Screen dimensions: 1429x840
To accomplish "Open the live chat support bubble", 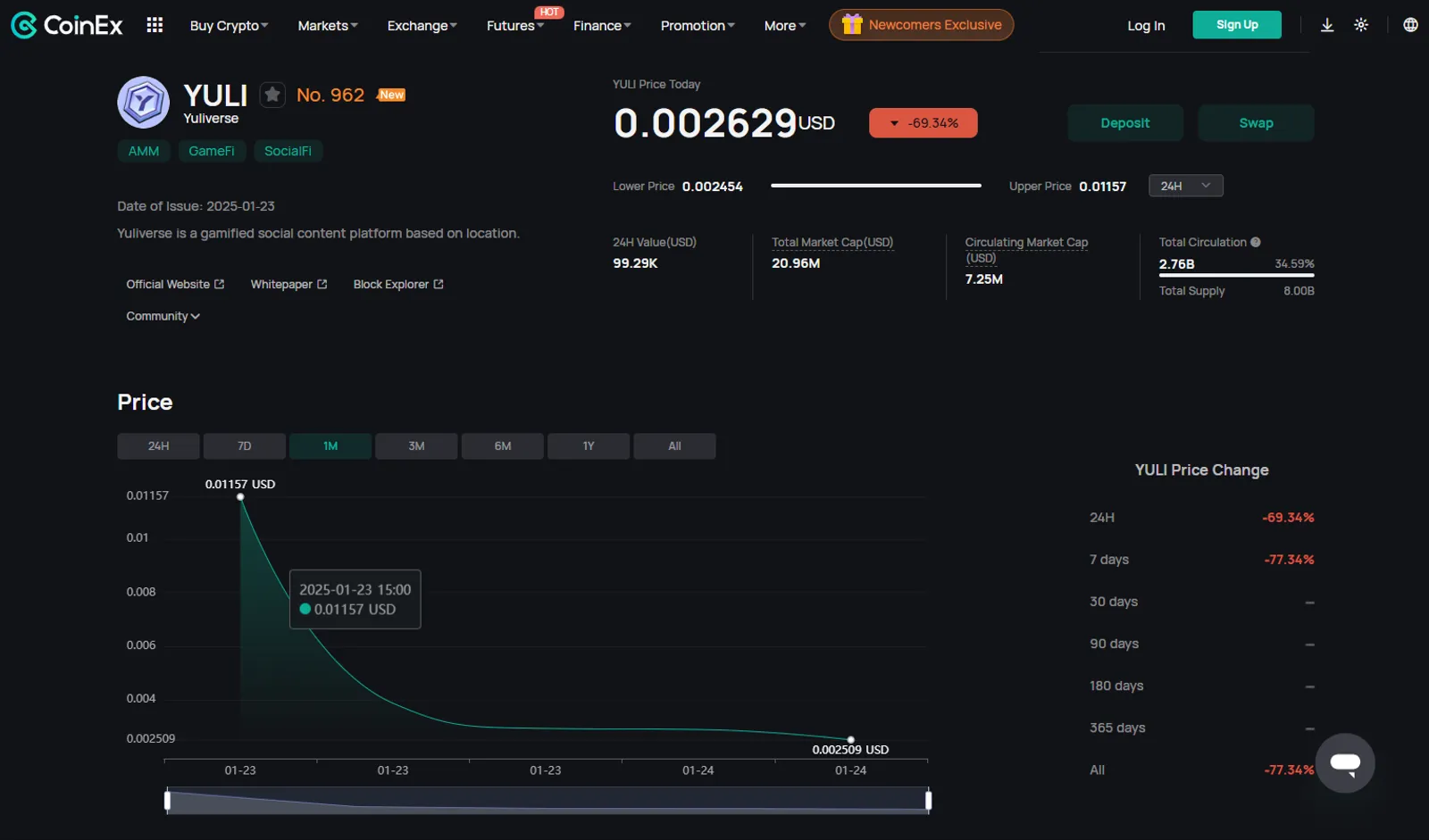I will pos(1345,763).
